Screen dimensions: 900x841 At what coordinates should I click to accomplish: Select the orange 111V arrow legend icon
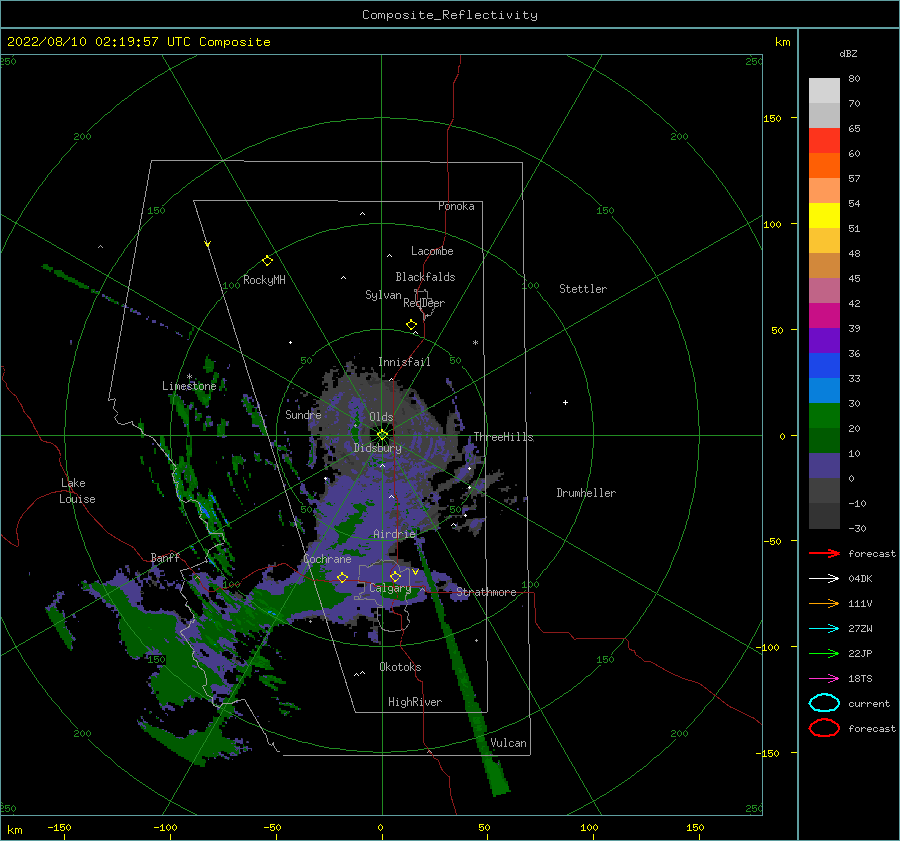pyautogui.click(x=824, y=603)
